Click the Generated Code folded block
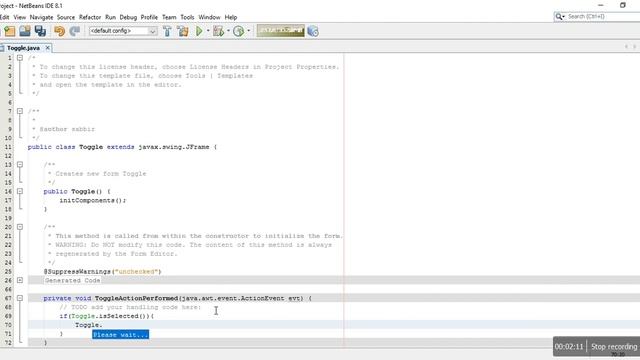Screen dimensions: 640x360 [x=72, y=280]
